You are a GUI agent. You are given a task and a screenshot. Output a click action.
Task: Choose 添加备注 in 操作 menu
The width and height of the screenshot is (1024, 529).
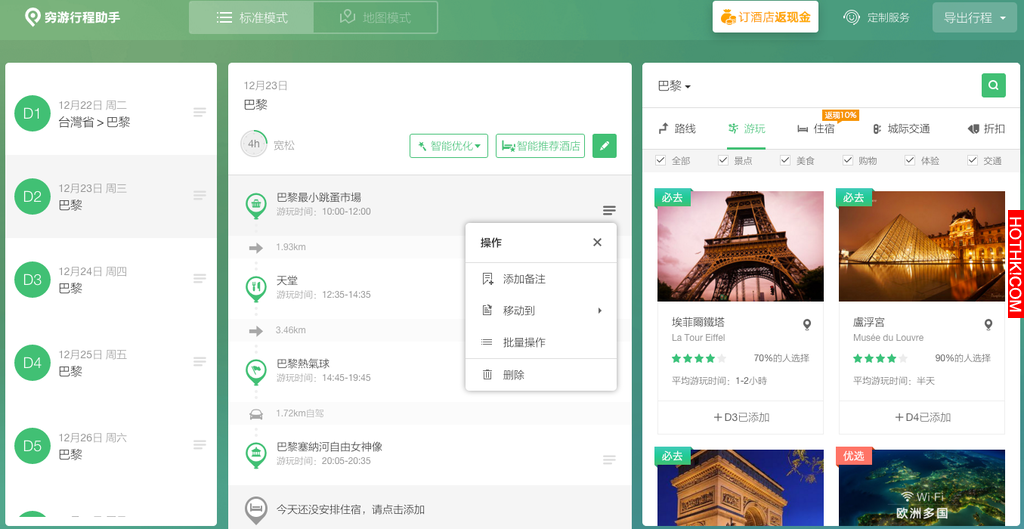(x=541, y=279)
